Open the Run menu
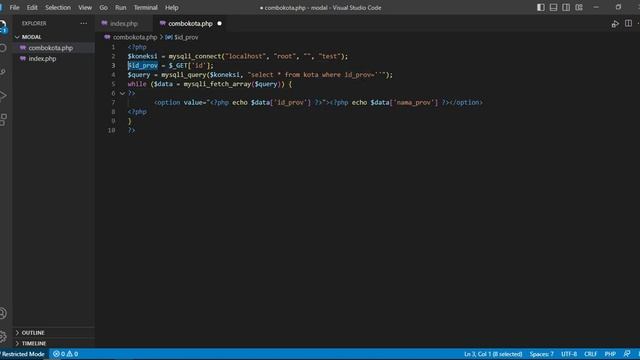Screen dimensions: 640x360 point(120,7)
